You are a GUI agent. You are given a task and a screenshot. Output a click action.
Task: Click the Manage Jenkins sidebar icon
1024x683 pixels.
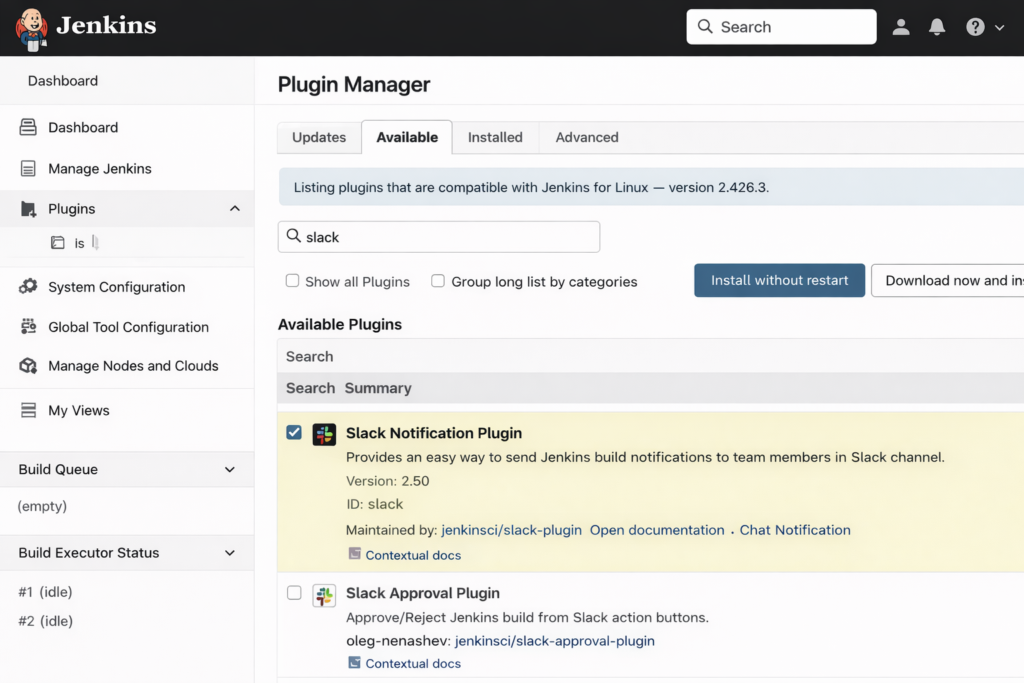coord(29,169)
